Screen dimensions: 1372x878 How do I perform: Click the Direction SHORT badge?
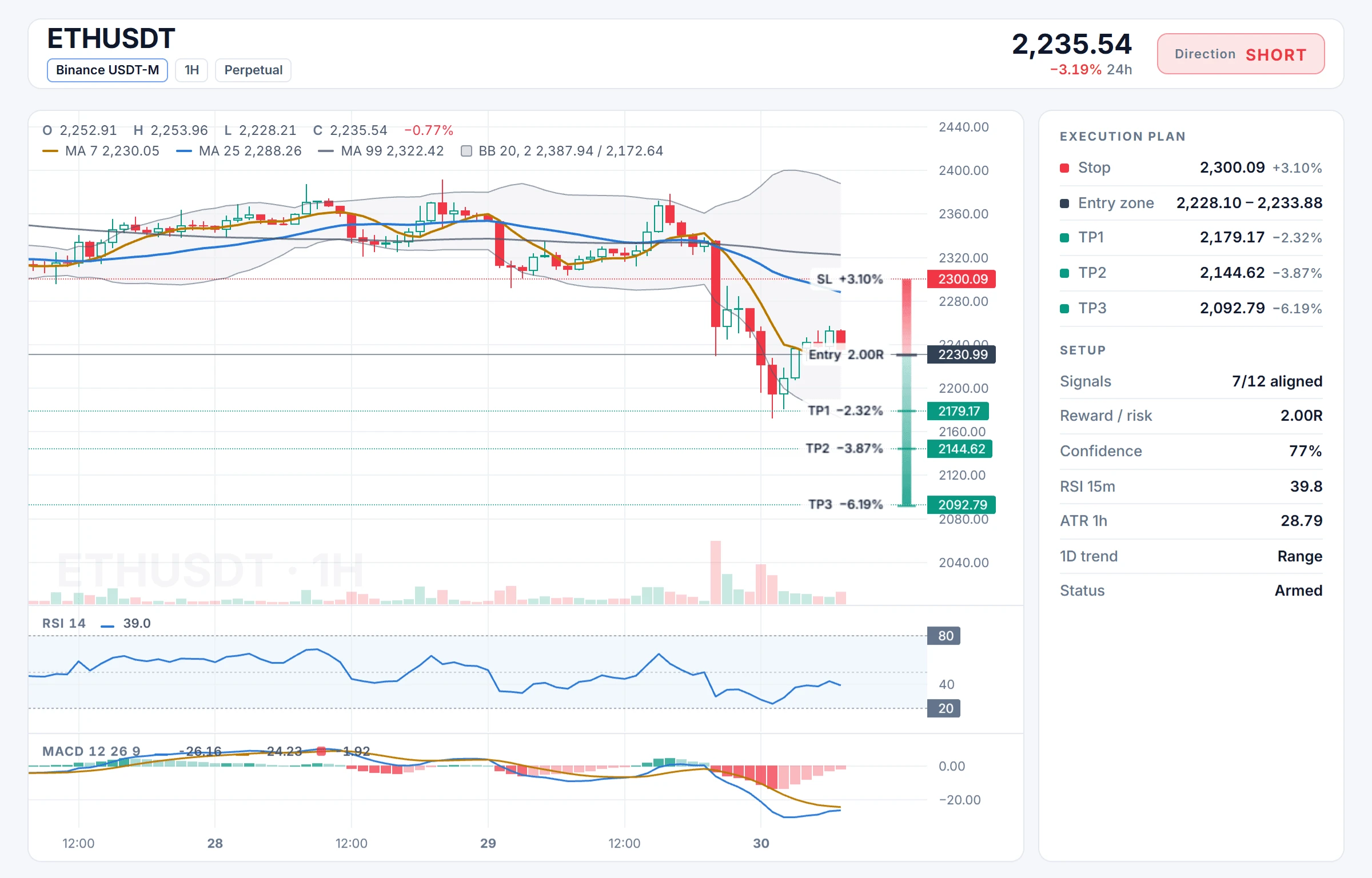[1241, 54]
